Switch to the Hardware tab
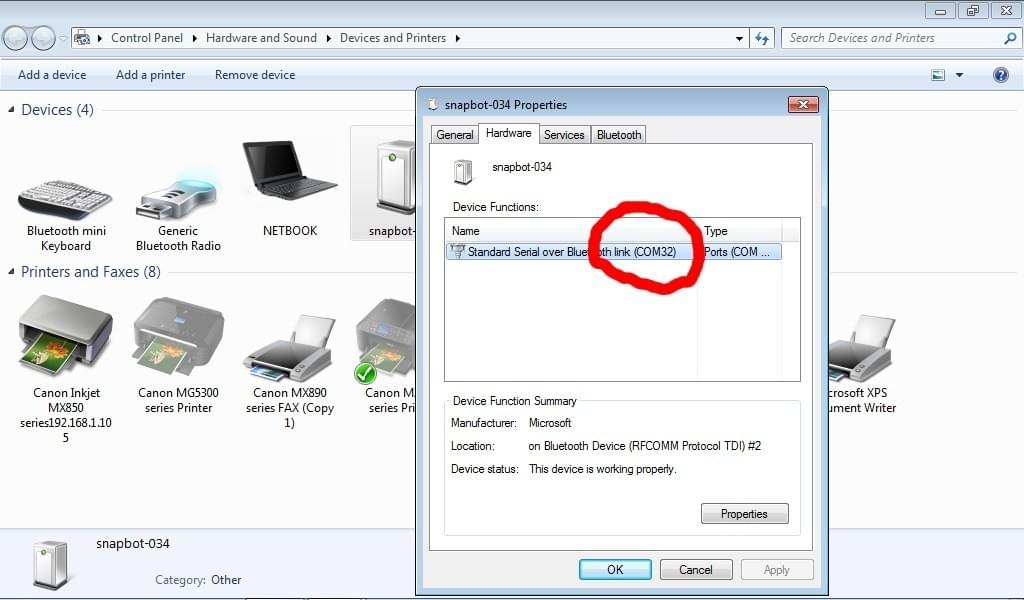 tap(508, 133)
